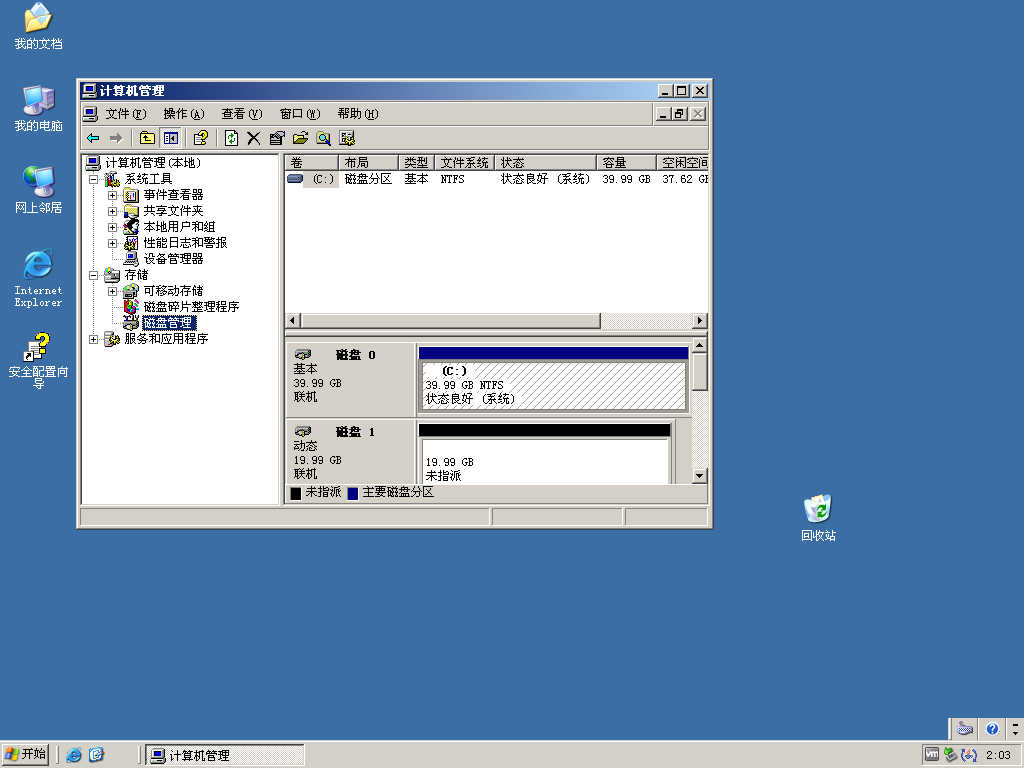
Task: Click the 37.62 GB free space cell
Action: point(684,179)
